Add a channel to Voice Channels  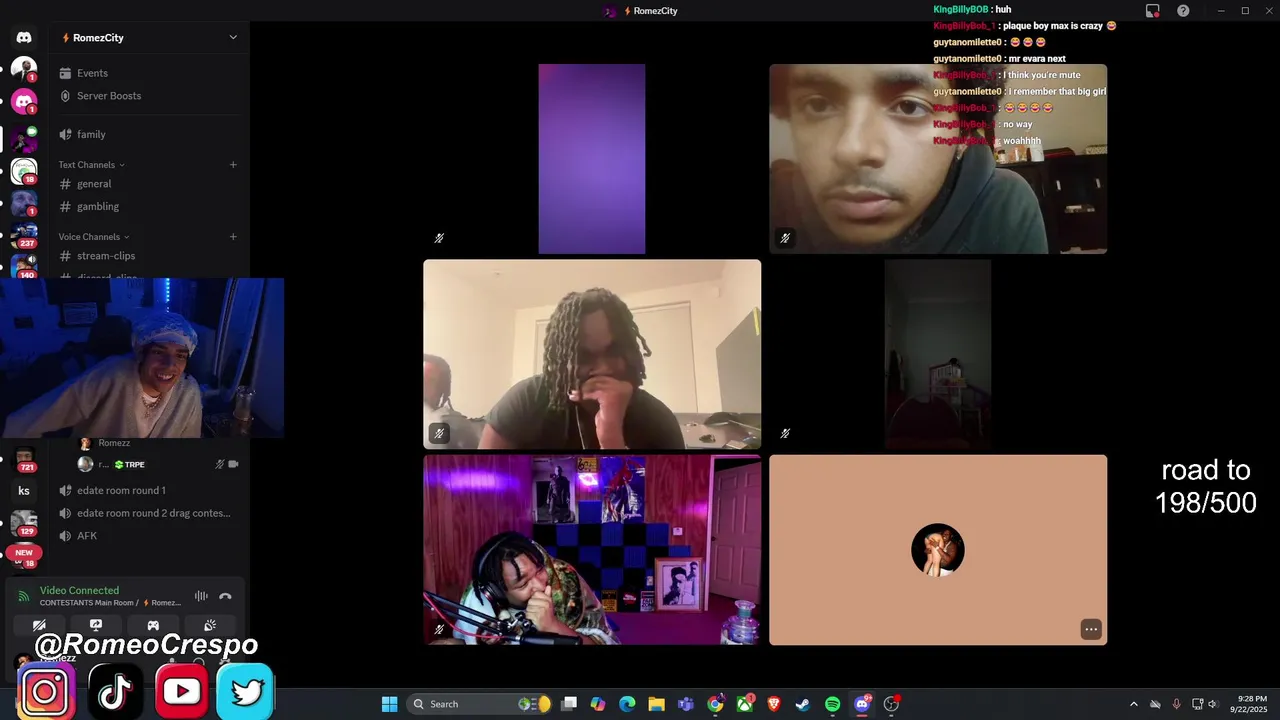click(x=233, y=237)
